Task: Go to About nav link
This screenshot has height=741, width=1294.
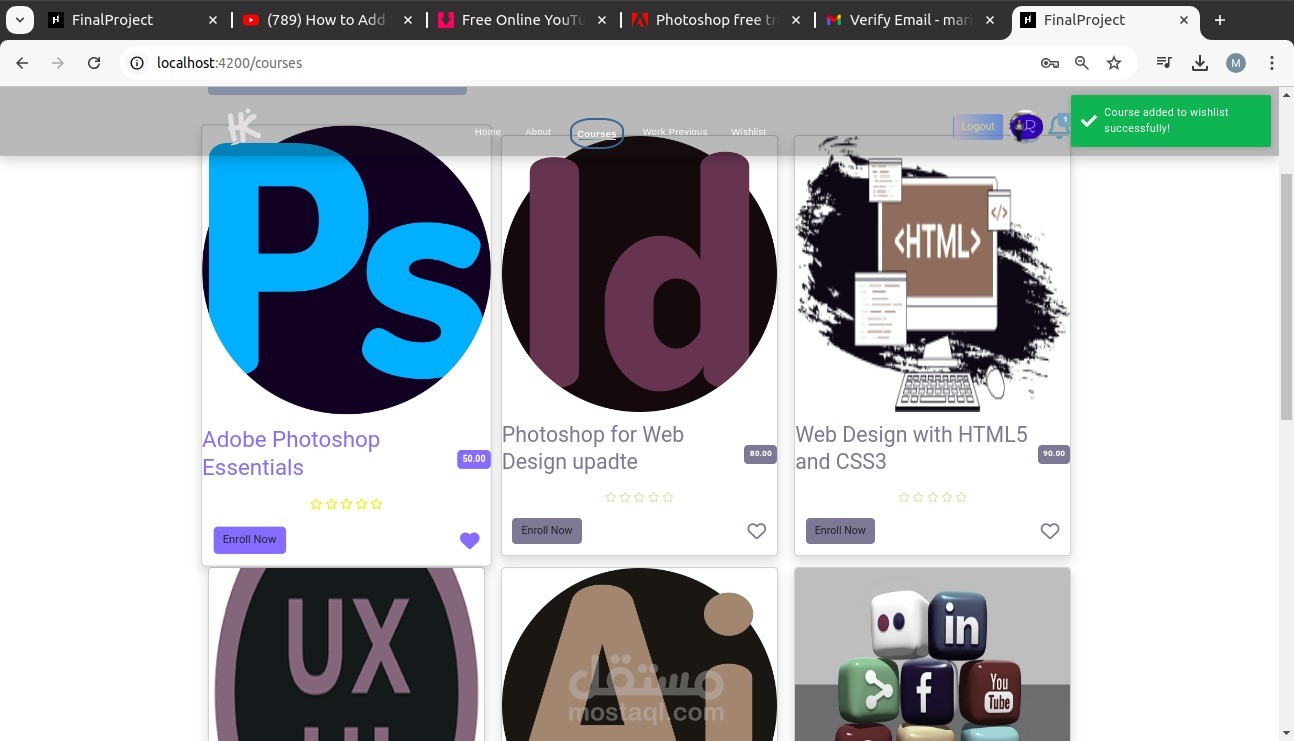Action: (x=538, y=132)
